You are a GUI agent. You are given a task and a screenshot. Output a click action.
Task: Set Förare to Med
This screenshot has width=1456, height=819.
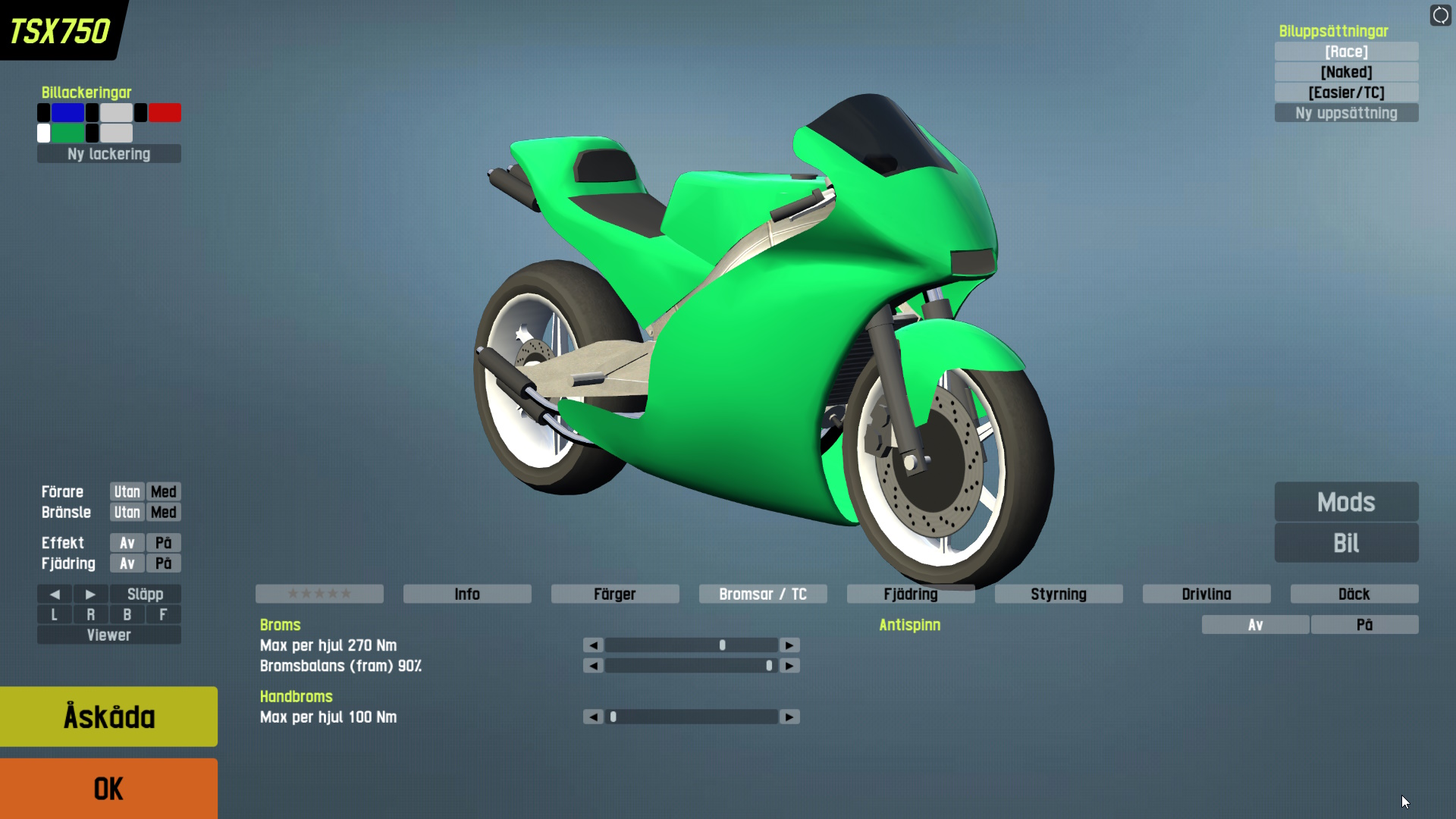click(x=163, y=491)
